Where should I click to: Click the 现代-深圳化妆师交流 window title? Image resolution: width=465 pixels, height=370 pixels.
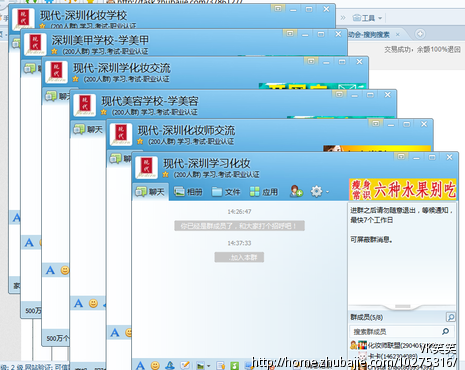[186, 130]
